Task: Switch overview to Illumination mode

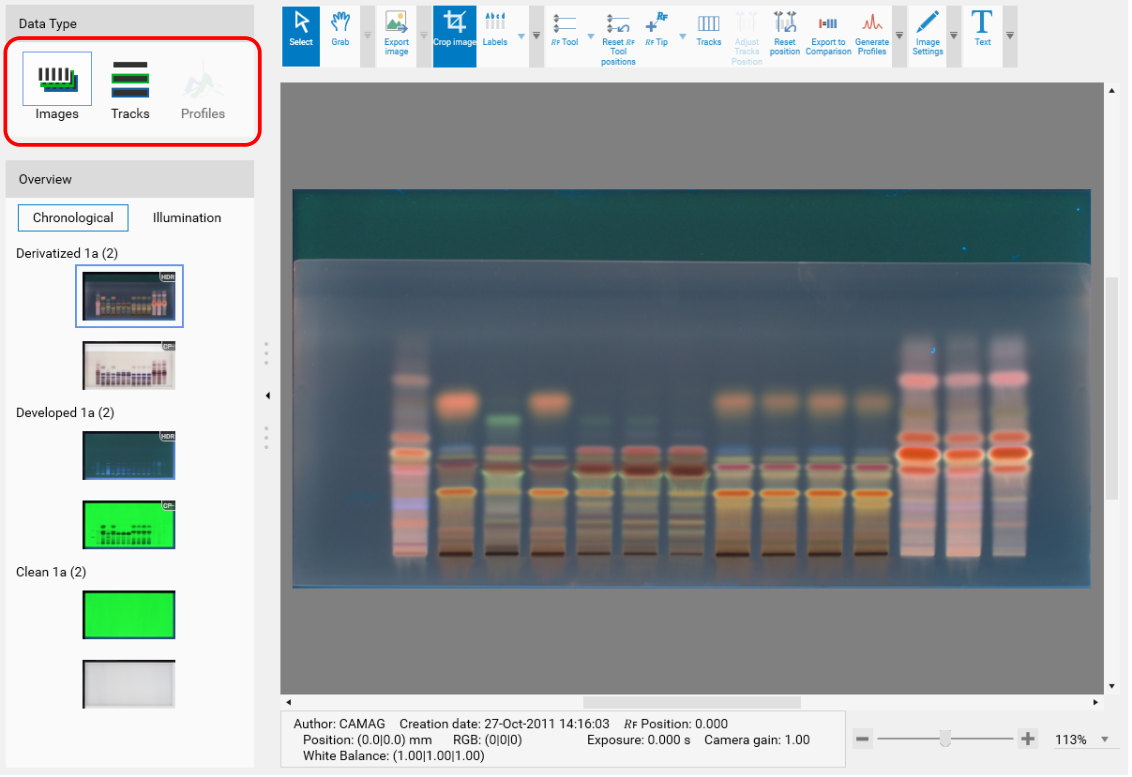Action: tap(187, 218)
